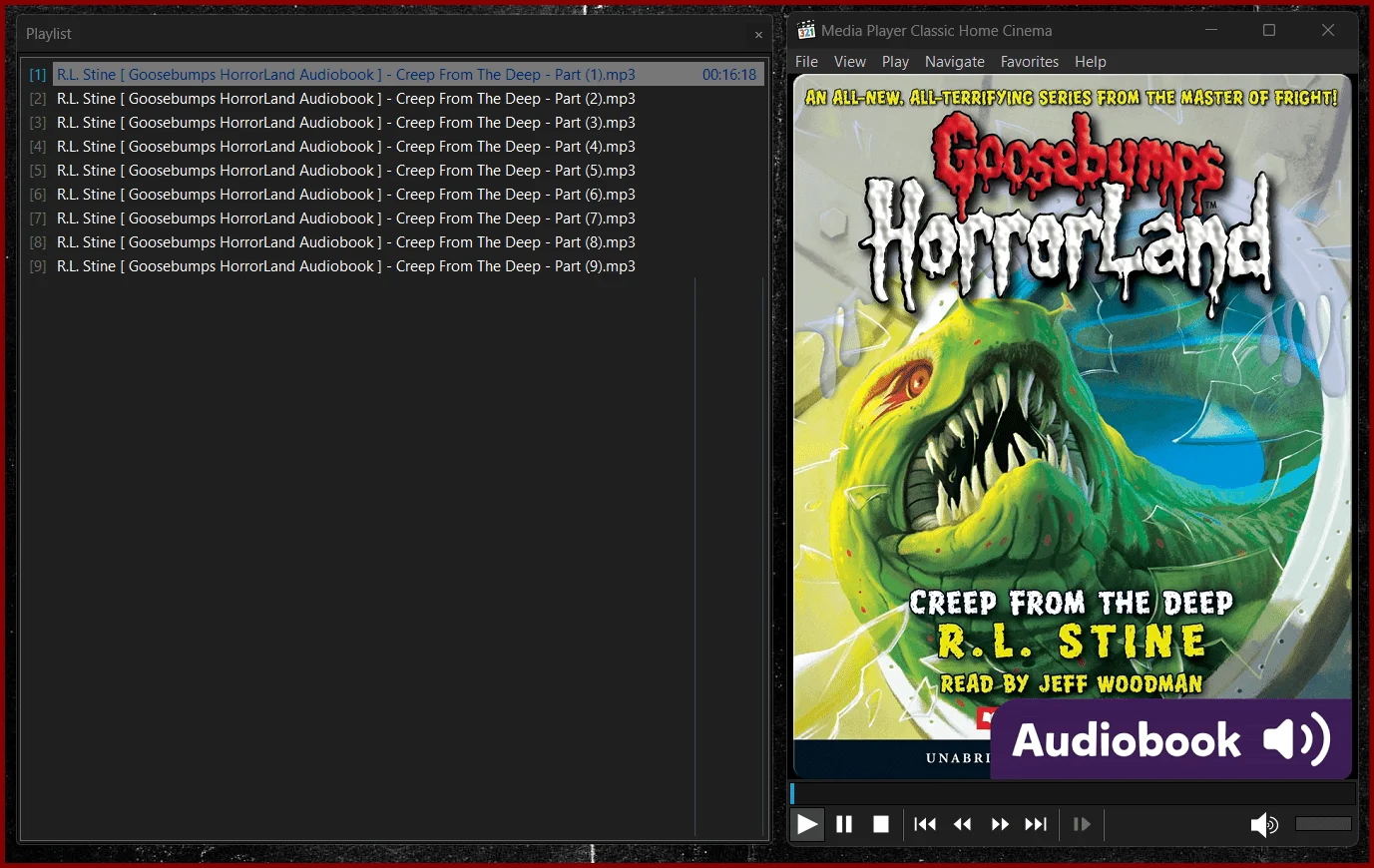The height and width of the screenshot is (868, 1374).
Task: Open the File menu
Action: [806, 62]
